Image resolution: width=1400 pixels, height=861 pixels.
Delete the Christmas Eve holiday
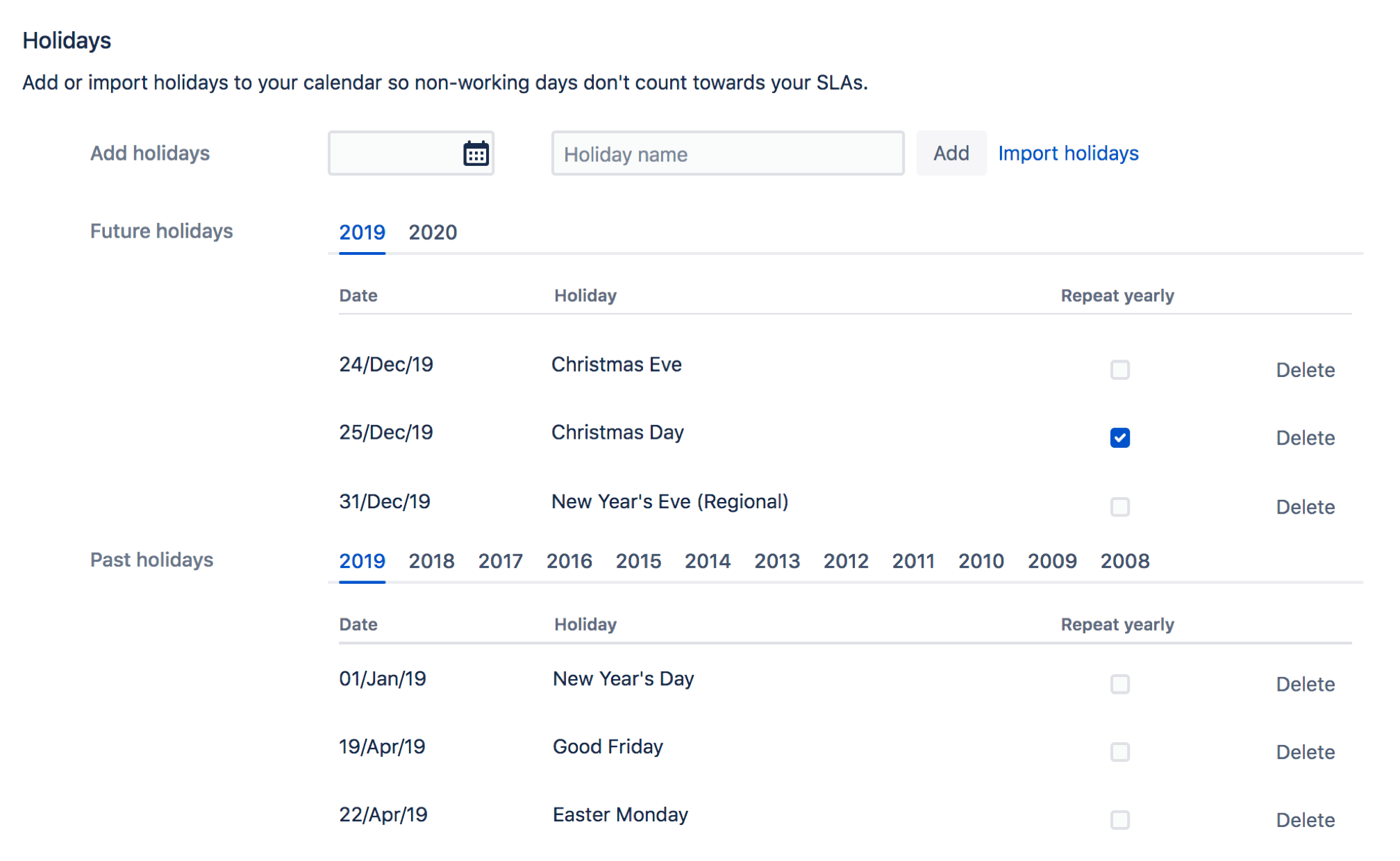pyautogui.click(x=1305, y=370)
